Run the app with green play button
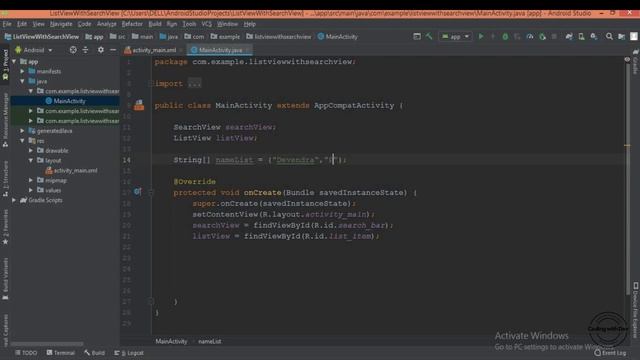 481,37
